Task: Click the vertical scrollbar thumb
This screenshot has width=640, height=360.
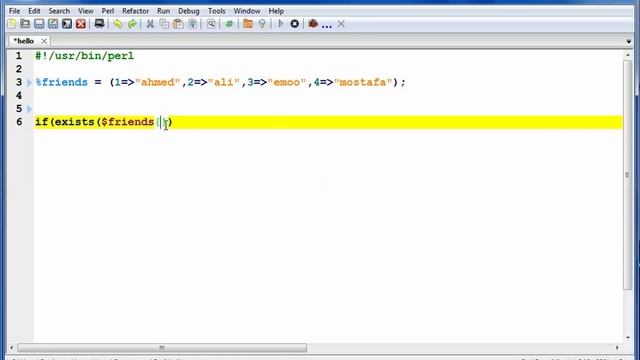Action: (x=628, y=175)
